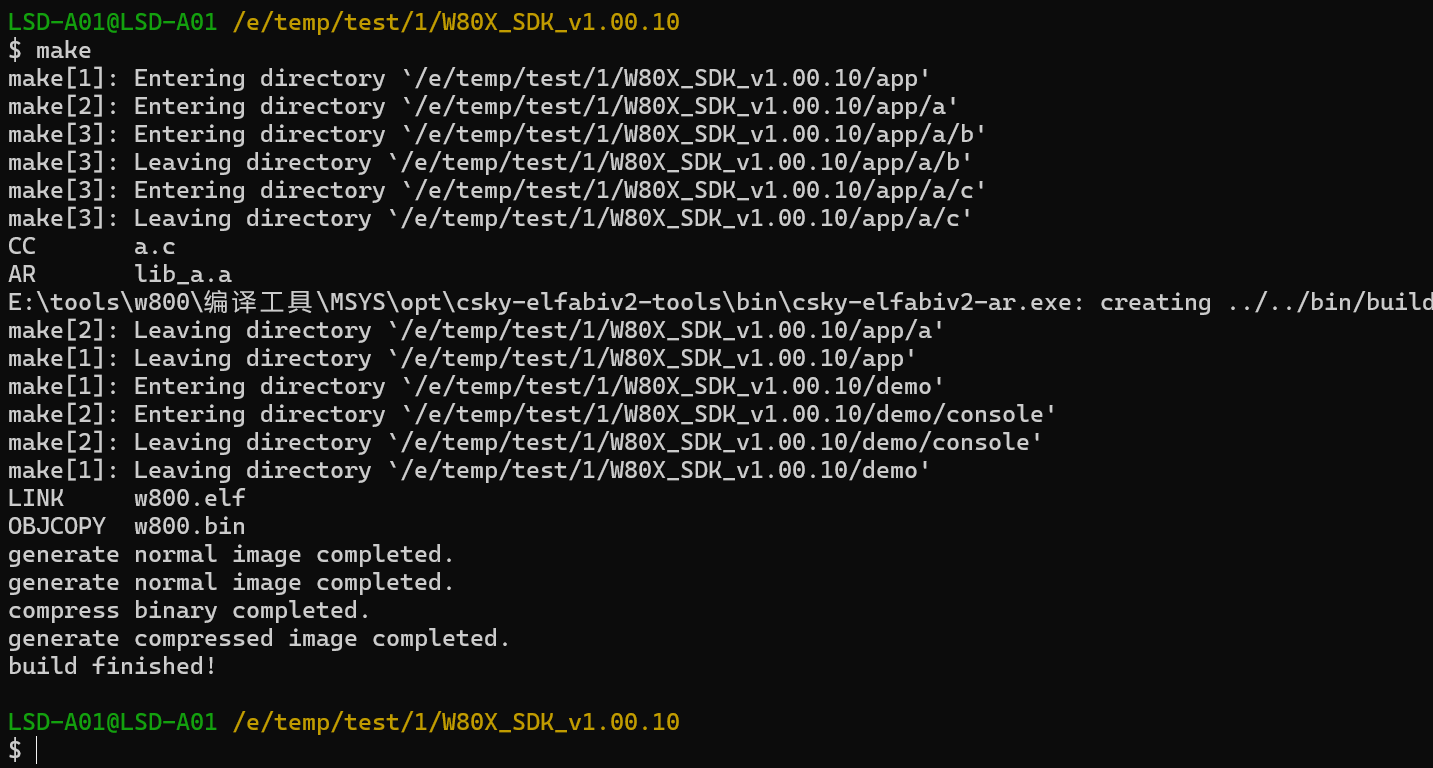Click the w800.elf output on the LINK line
The width and height of the screenshot is (1433, 768).
(189, 498)
